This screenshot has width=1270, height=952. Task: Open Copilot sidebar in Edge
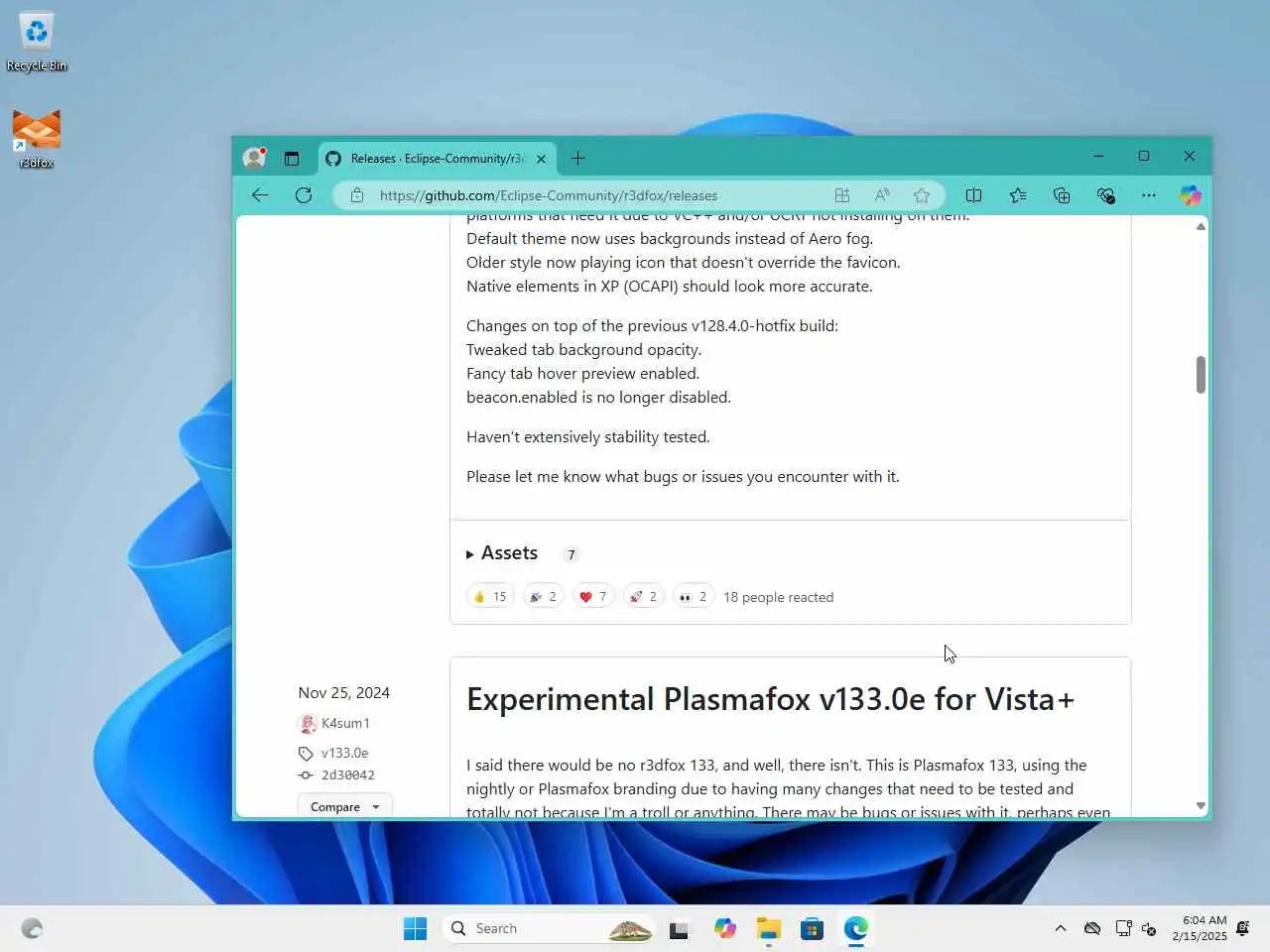tap(1191, 195)
